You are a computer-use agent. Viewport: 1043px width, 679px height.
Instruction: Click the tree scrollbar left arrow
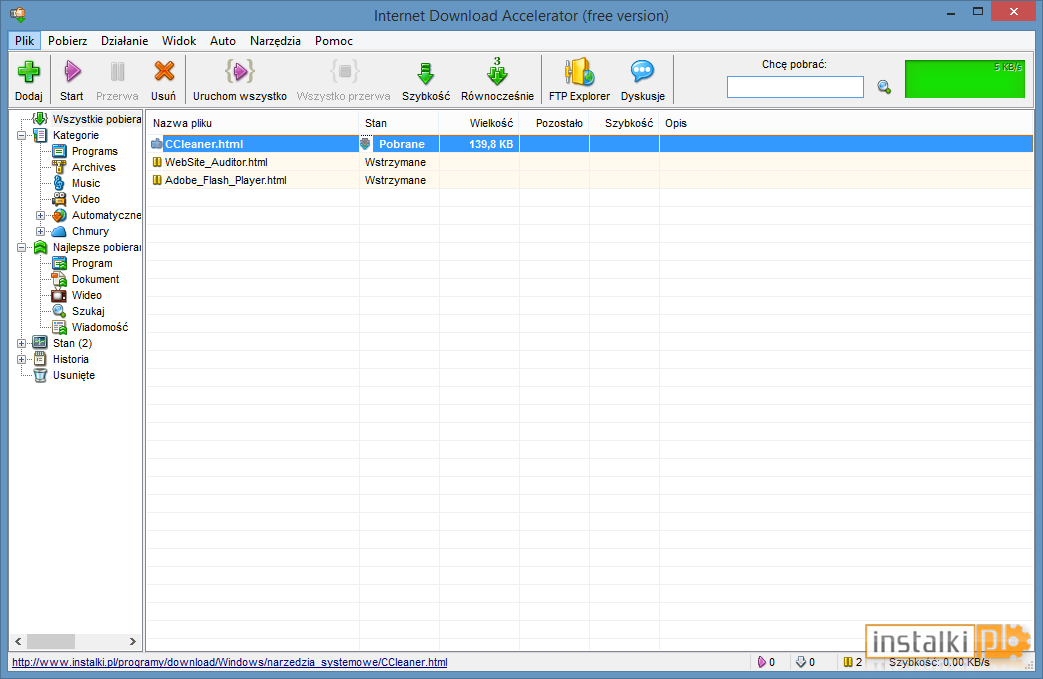point(18,641)
